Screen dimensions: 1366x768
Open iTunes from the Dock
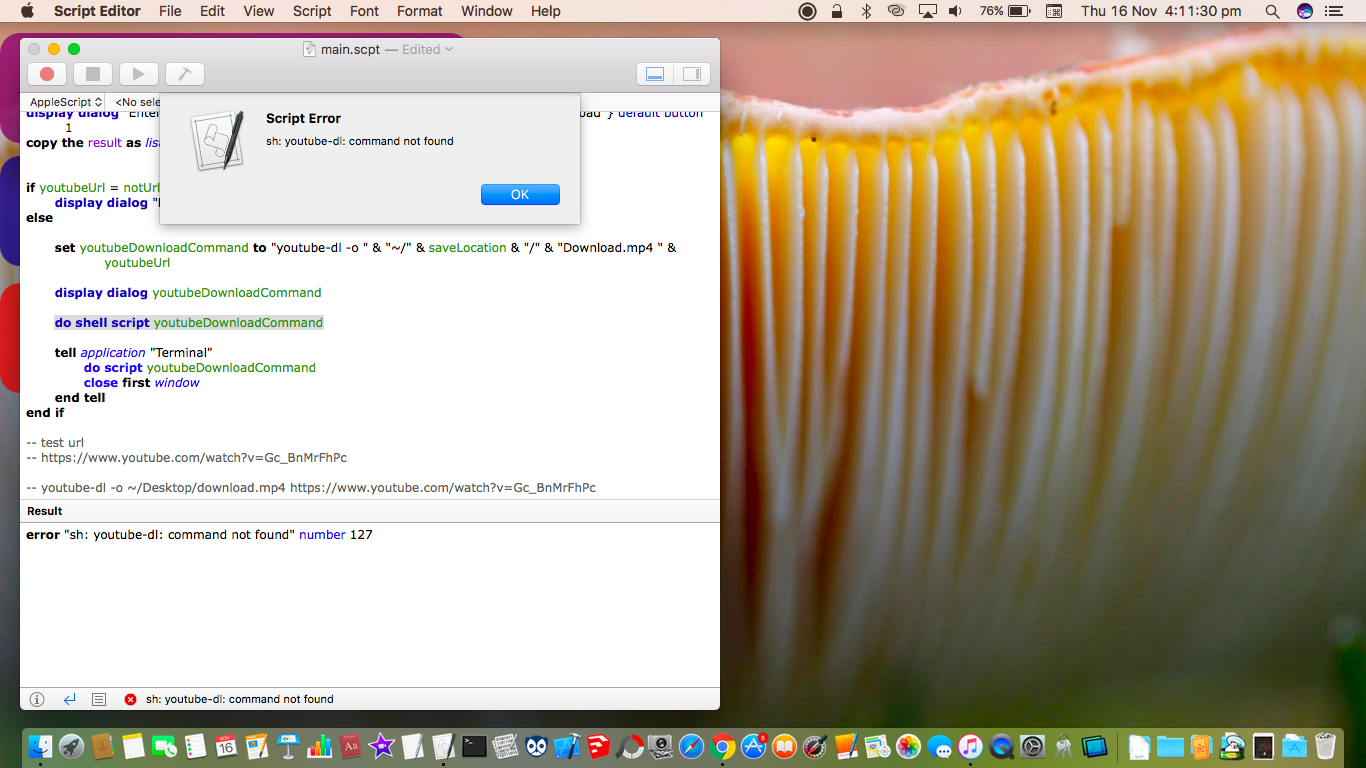tap(970, 746)
